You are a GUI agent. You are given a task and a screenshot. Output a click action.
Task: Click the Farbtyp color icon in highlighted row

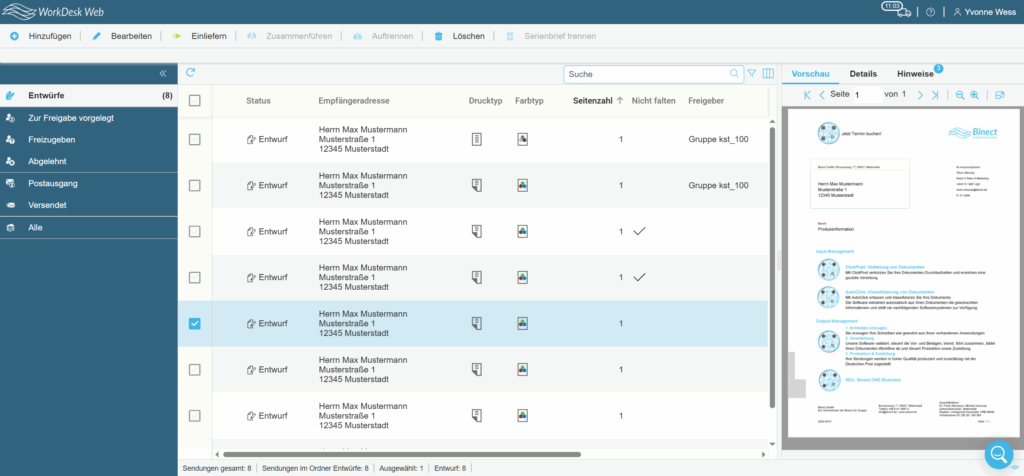pos(522,323)
